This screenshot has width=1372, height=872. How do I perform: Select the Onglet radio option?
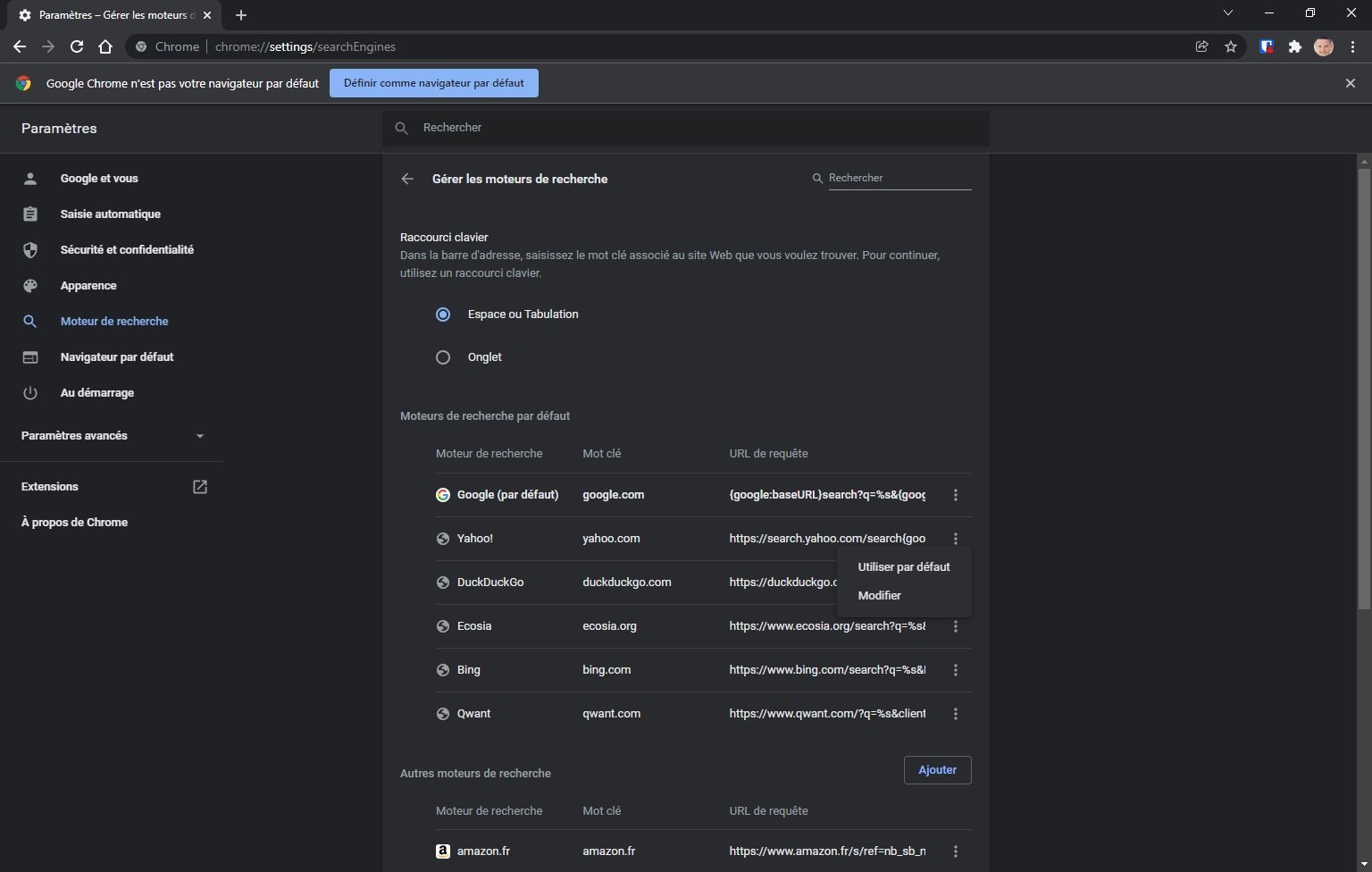(x=443, y=357)
